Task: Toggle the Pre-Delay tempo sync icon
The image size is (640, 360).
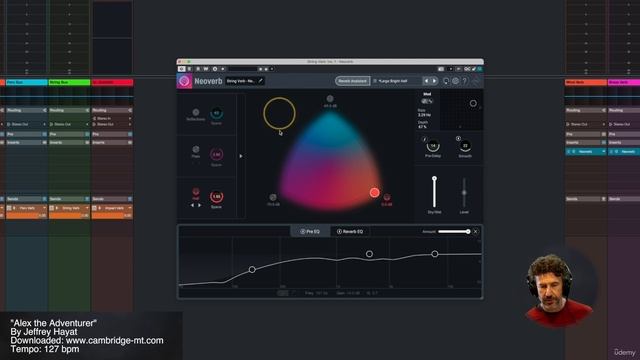Action: (x=424, y=139)
